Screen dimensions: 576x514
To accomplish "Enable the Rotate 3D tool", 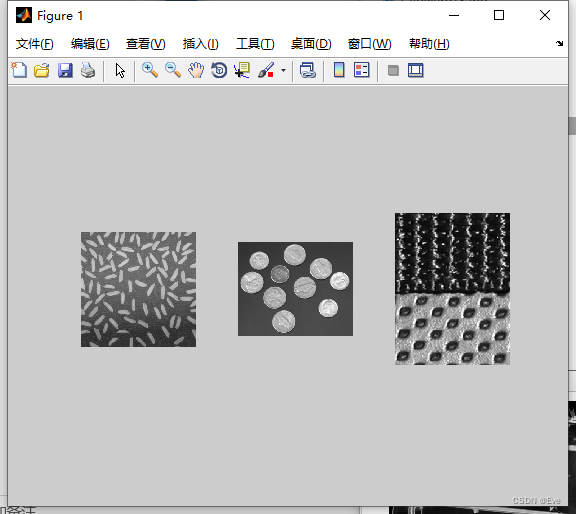I will pyautogui.click(x=219, y=70).
